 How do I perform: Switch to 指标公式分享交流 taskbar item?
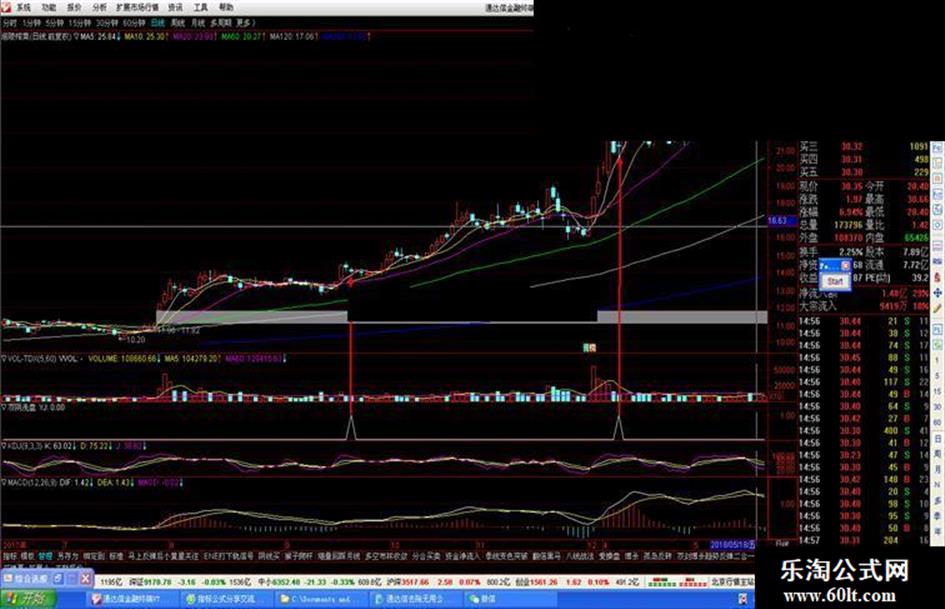[x=227, y=599]
